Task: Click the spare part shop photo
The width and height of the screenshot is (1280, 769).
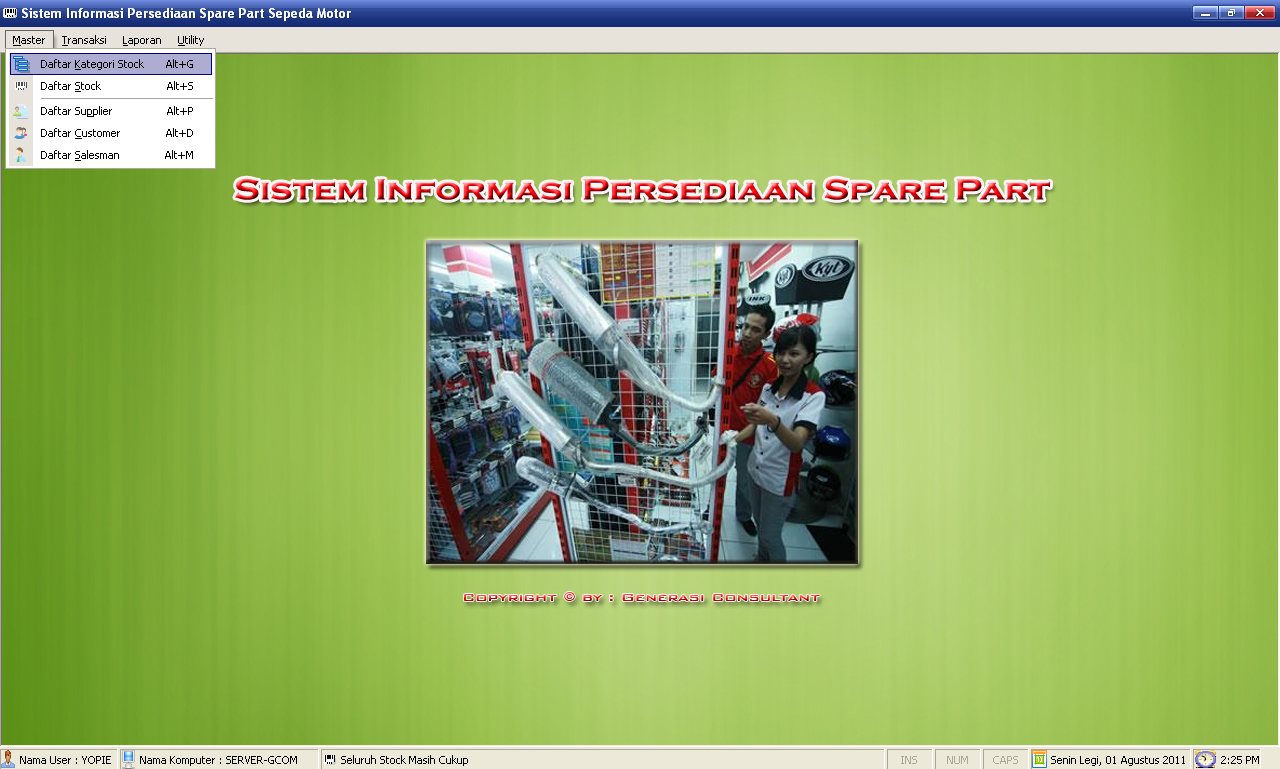Action: [x=641, y=402]
